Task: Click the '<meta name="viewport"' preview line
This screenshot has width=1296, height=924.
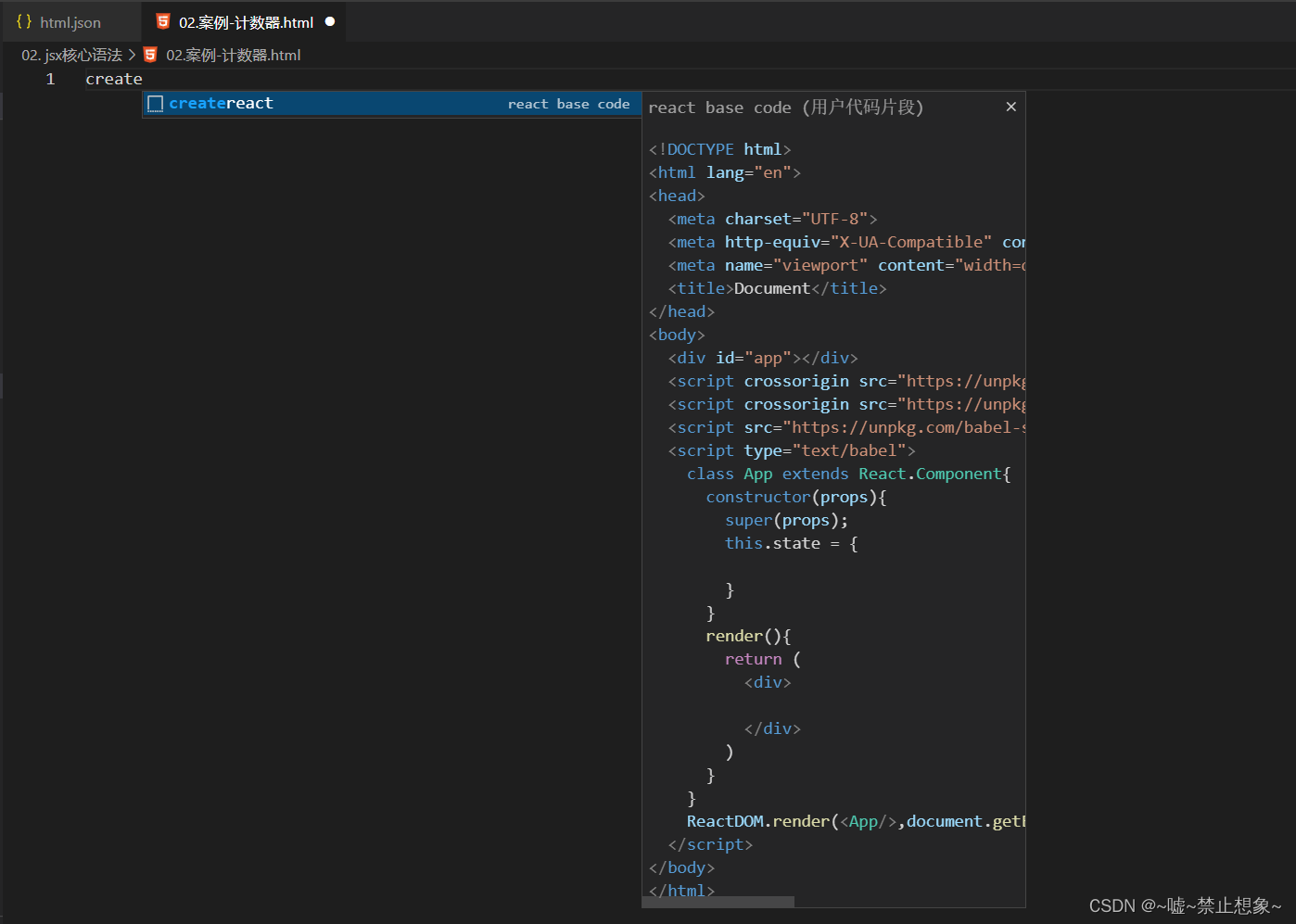Action: click(x=846, y=265)
